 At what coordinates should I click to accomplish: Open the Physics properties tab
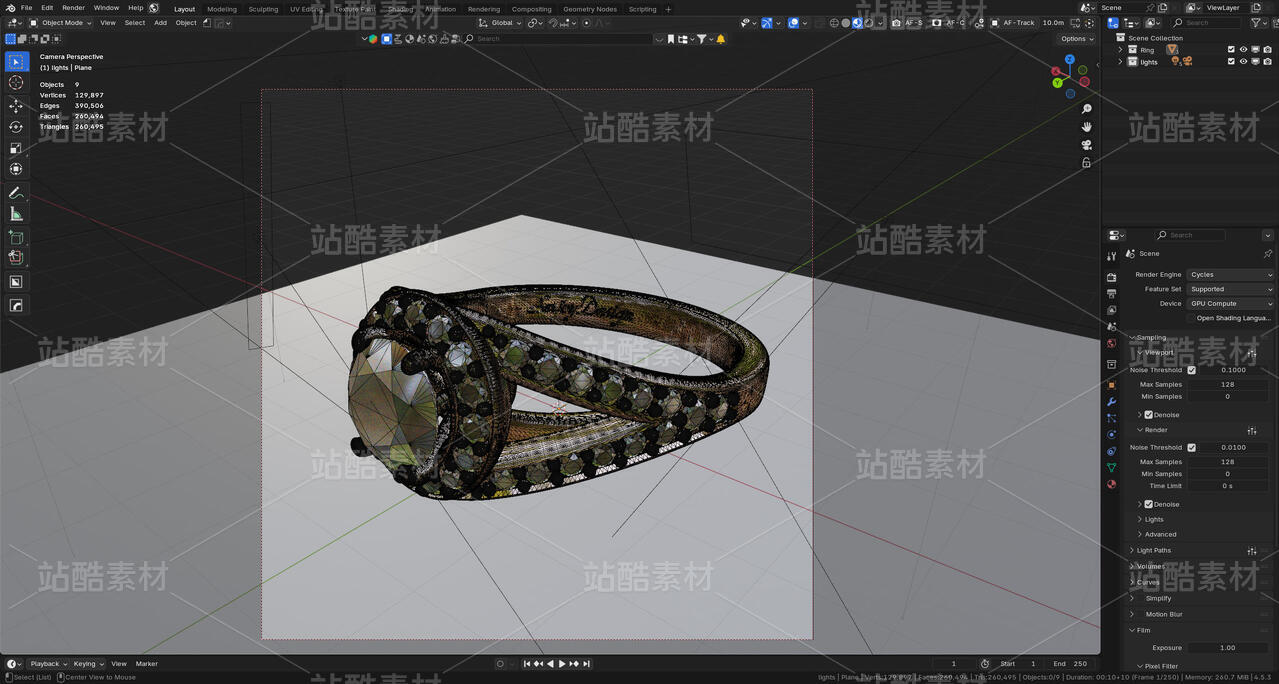coord(1111,434)
